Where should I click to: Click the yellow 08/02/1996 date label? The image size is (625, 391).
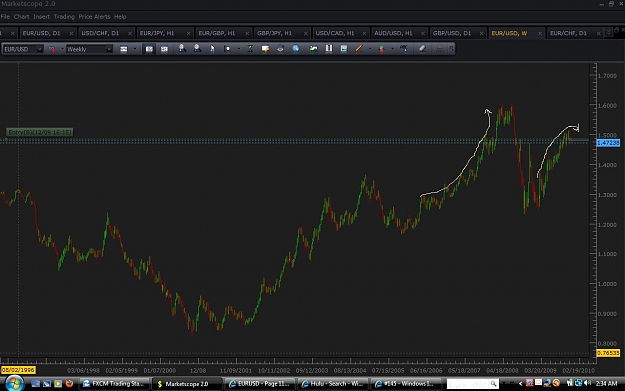18,370
